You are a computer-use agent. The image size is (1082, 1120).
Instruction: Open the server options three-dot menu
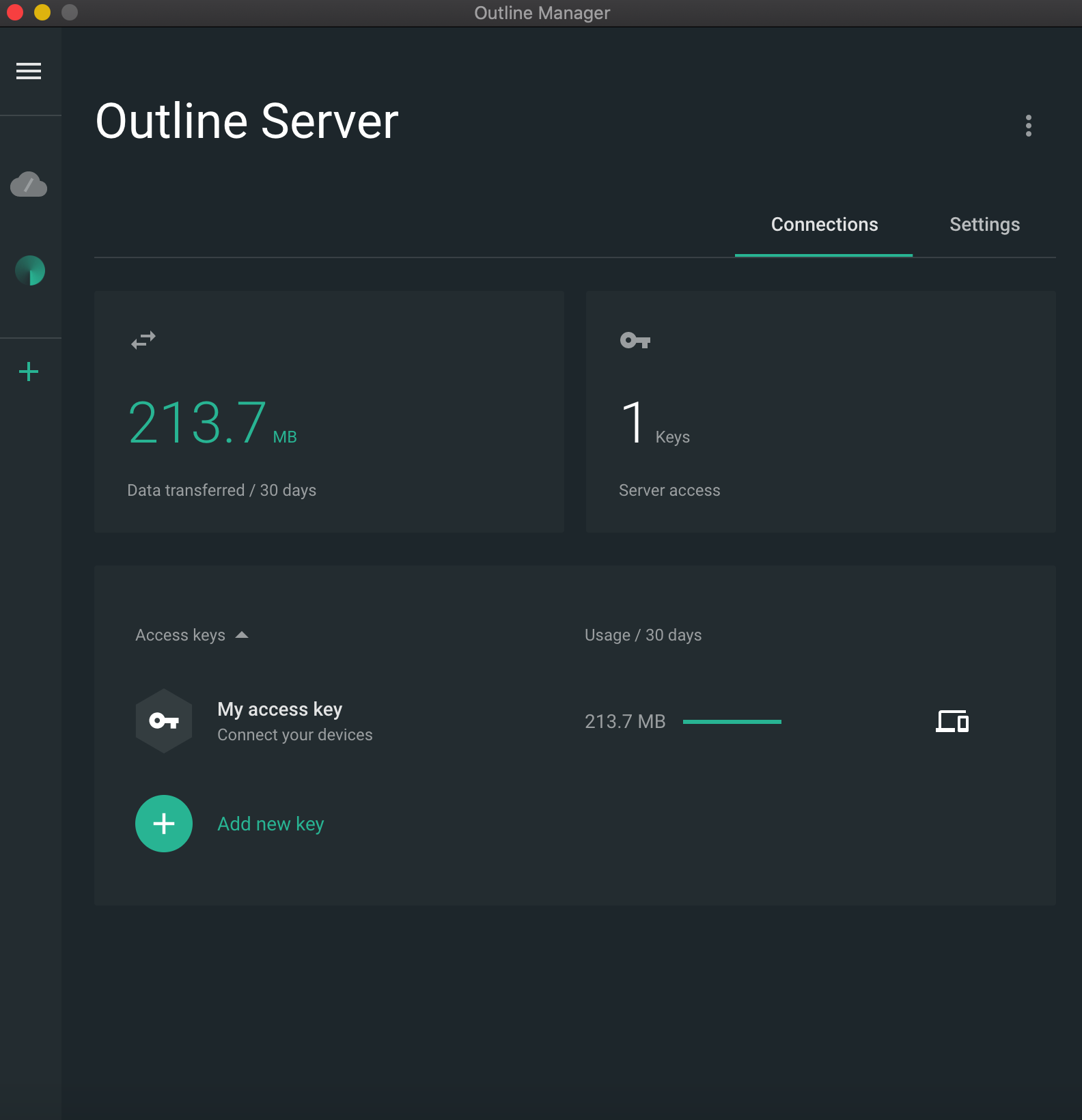(1028, 126)
